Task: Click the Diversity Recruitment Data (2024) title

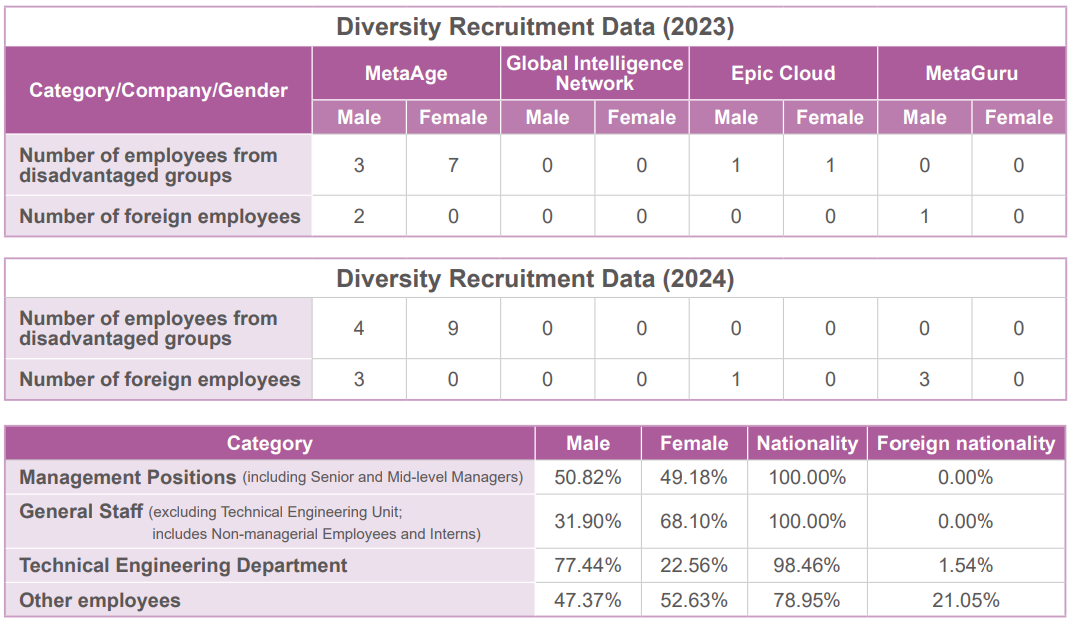Action: 535,280
